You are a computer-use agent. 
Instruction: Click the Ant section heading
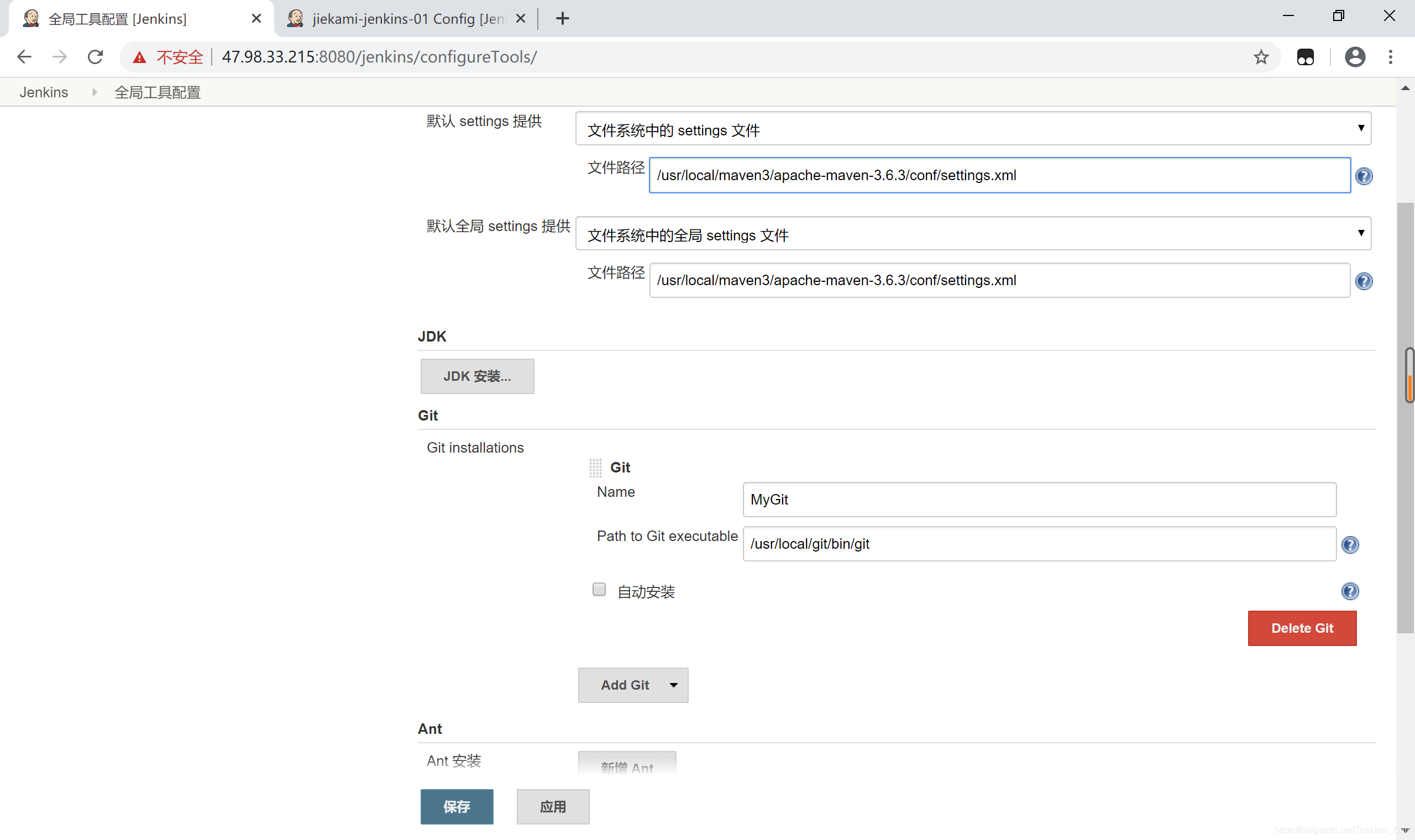[429, 729]
